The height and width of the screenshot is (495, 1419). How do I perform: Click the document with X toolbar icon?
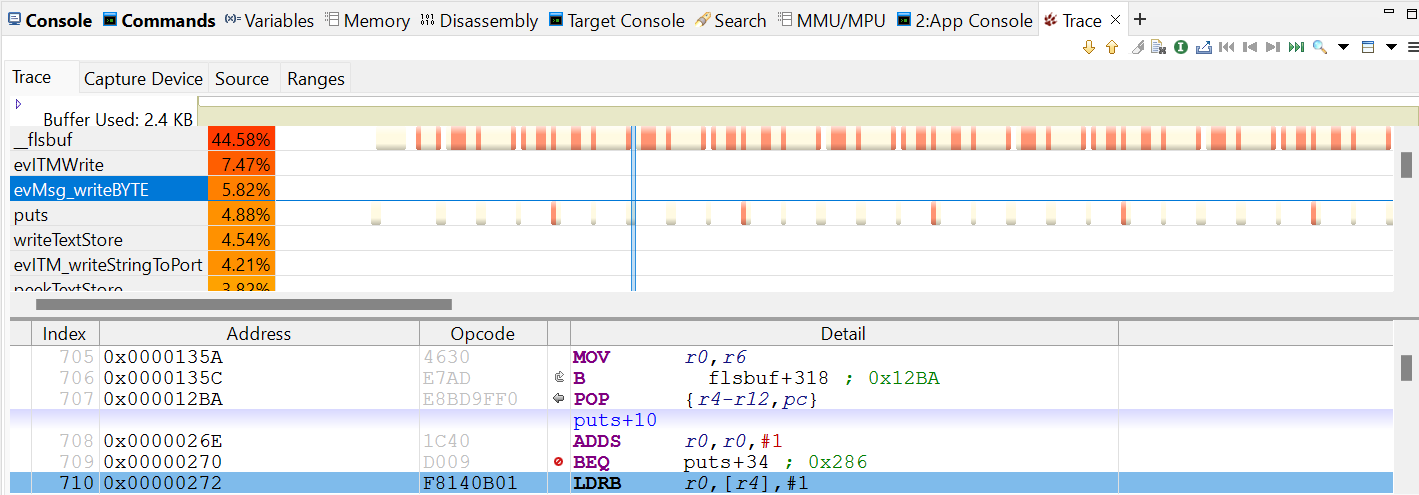(x=1158, y=47)
